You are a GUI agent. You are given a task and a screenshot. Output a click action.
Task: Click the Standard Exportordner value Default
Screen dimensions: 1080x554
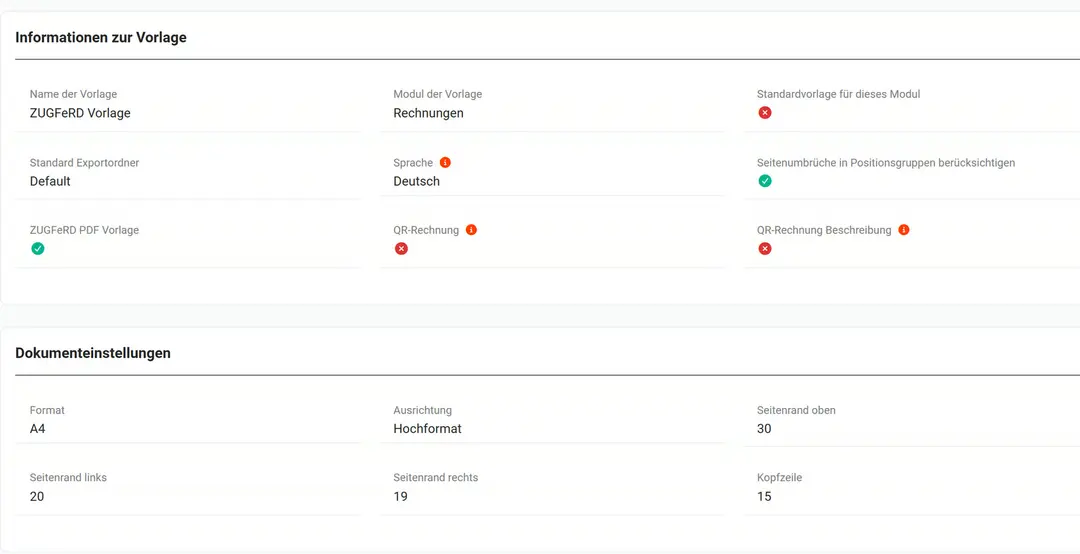click(x=50, y=181)
